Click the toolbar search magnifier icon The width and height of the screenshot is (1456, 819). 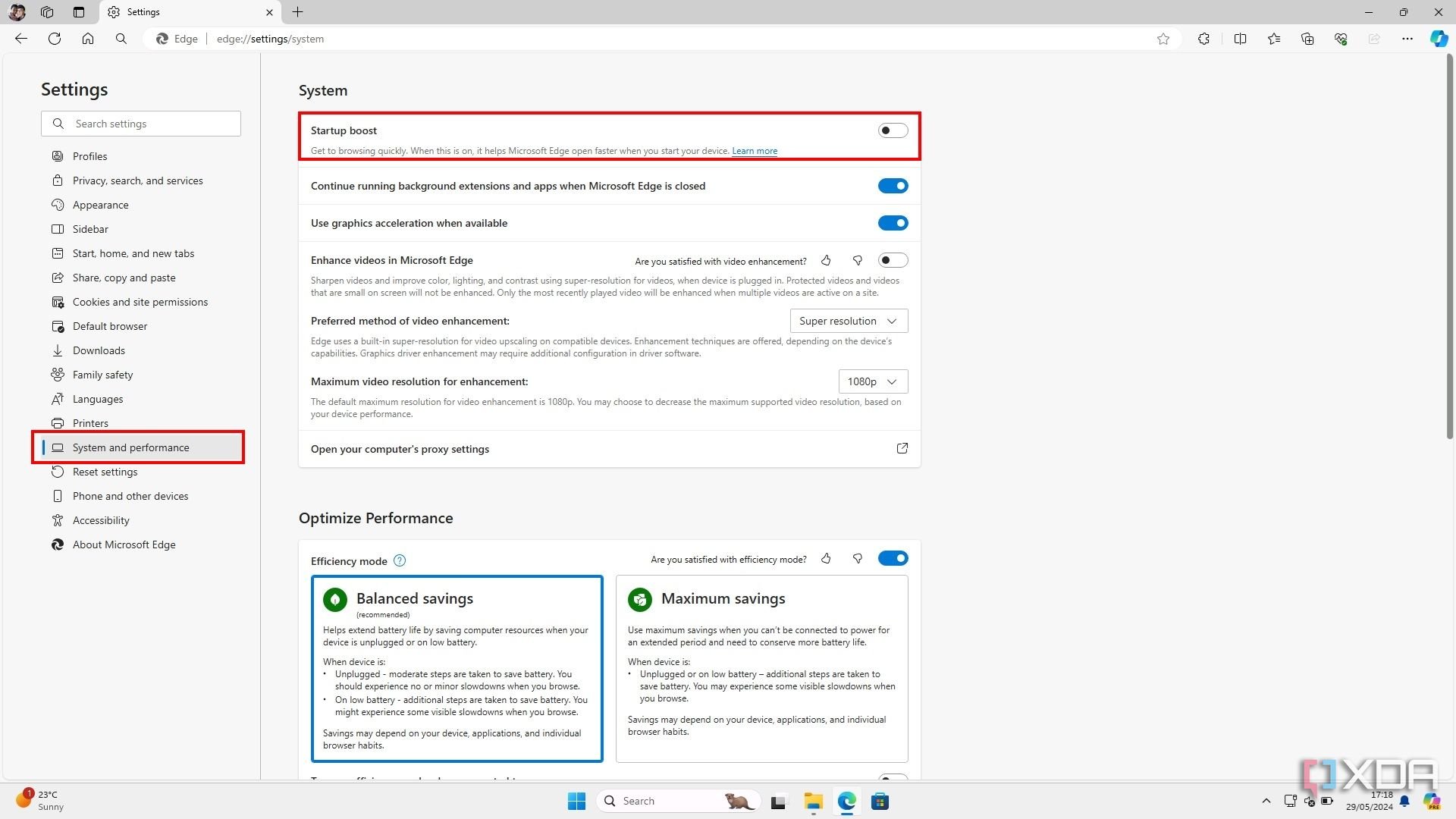(x=121, y=39)
